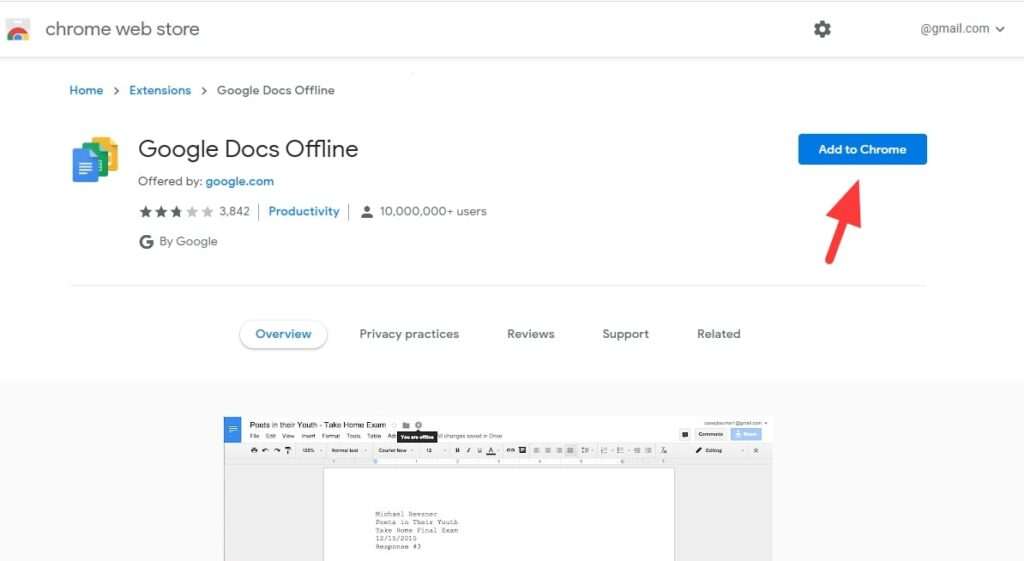The width and height of the screenshot is (1024, 561).
Task: Open the Productivity category link
Action: tap(304, 212)
